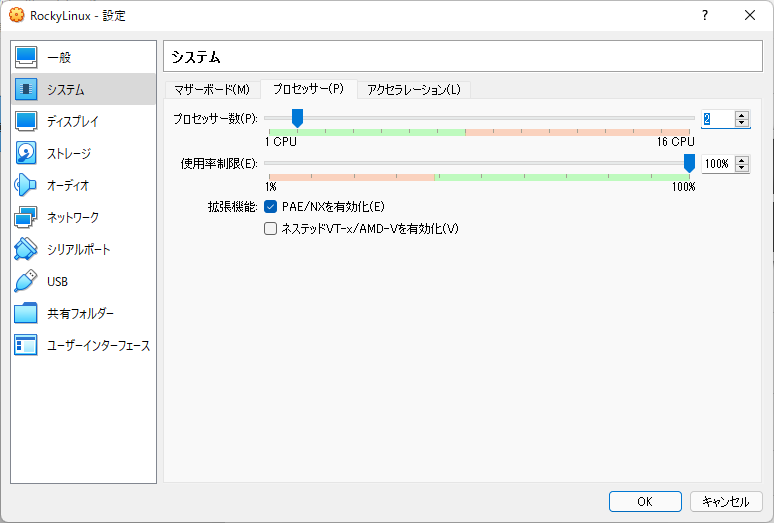Increase processor count with up arrow

point(741,115)
